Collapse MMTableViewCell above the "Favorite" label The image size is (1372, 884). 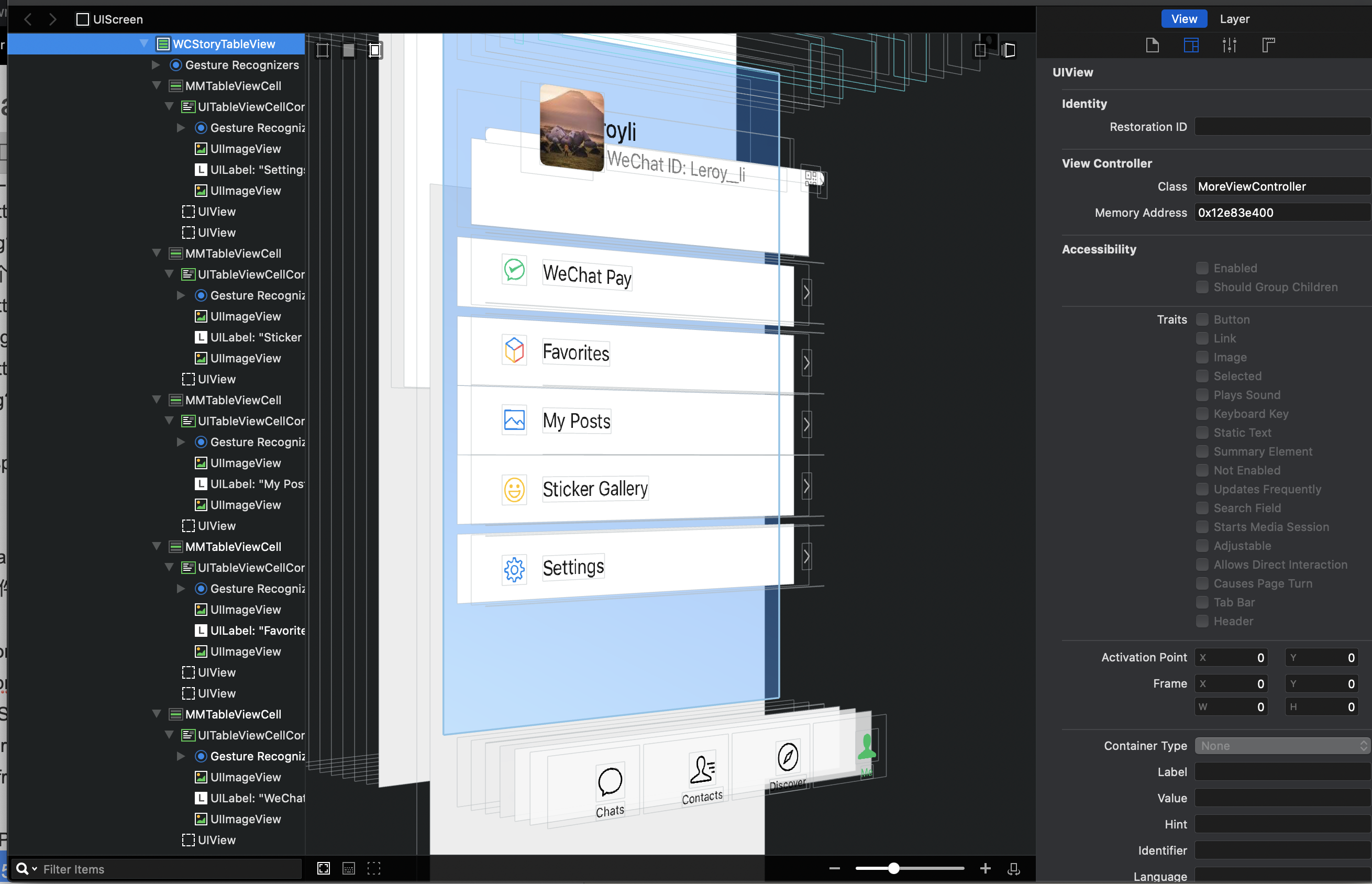pos(156,546)
